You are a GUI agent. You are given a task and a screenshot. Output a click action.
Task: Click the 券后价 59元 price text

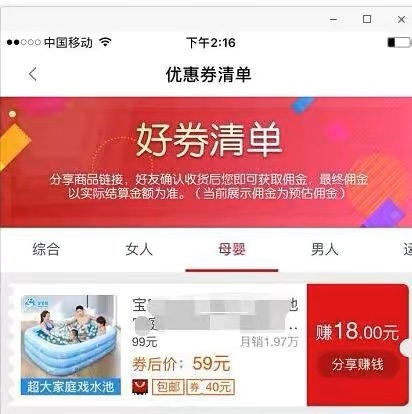pos(181,364)
